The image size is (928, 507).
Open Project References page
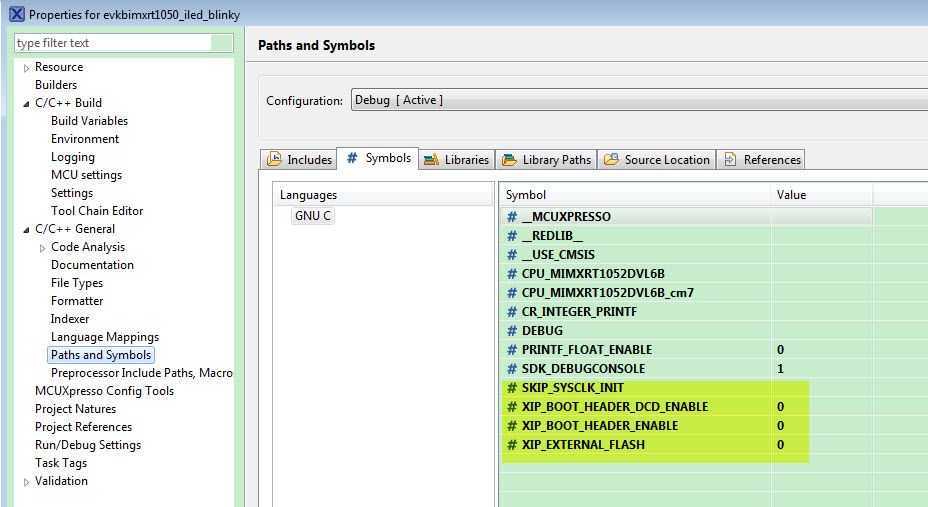83,427
